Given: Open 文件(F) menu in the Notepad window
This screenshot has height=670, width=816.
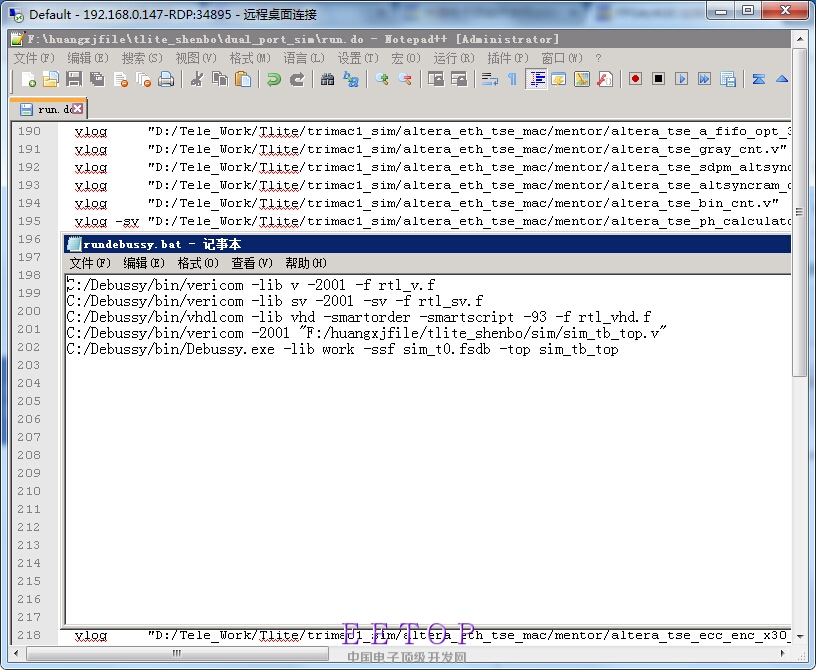Looking at the screenshot, I should click(90, 263).
